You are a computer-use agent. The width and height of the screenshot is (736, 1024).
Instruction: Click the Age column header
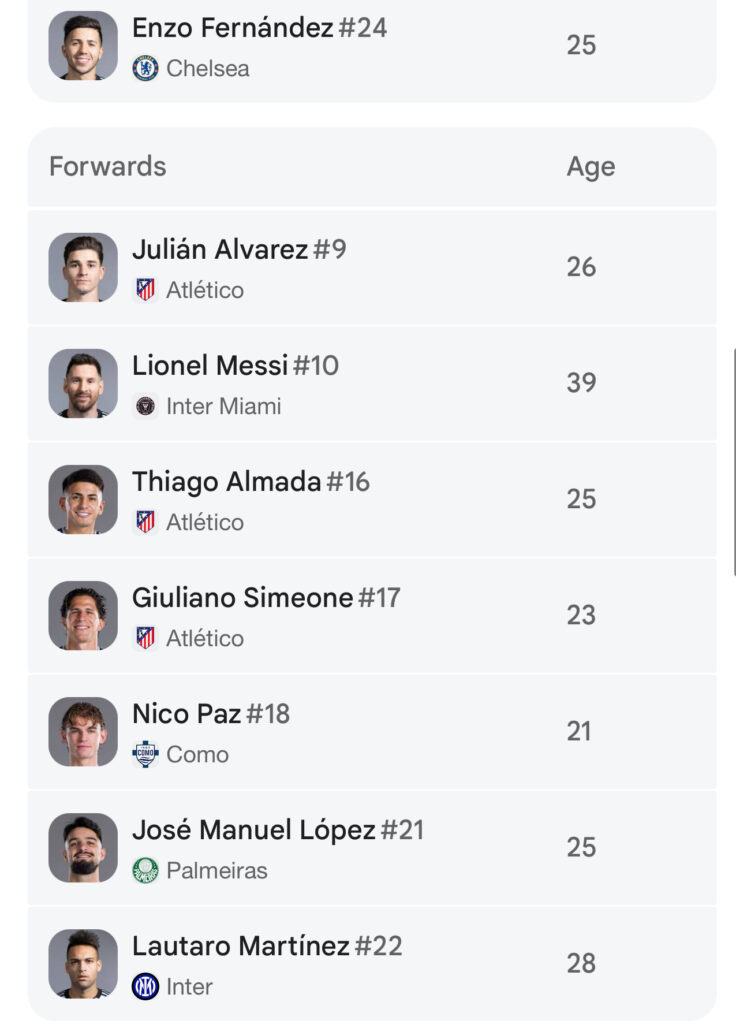pyautogui.click(x=590, y=167)
